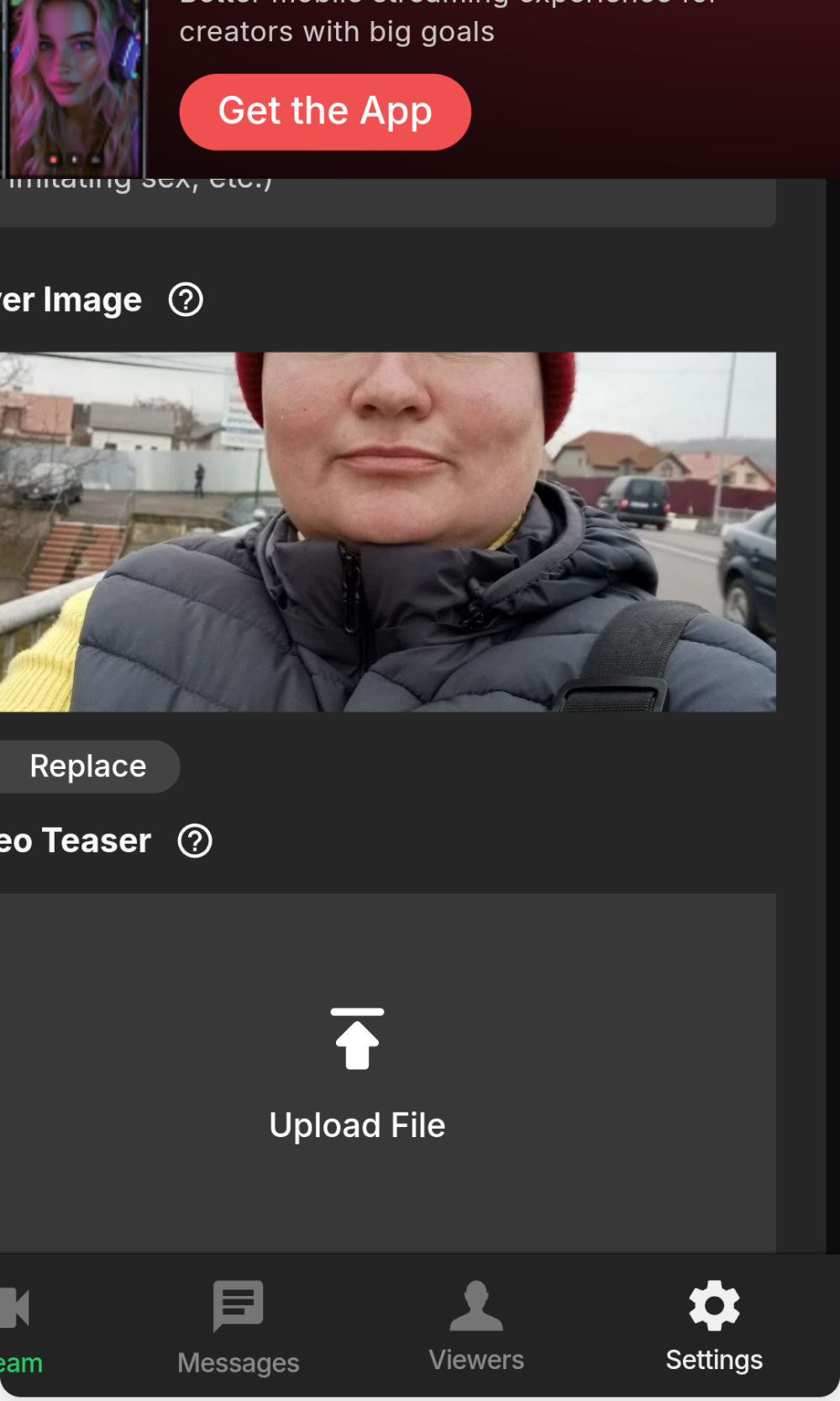Click the "creators with big goals" banner text
840x1401 pixels.
tap(337, 32)
